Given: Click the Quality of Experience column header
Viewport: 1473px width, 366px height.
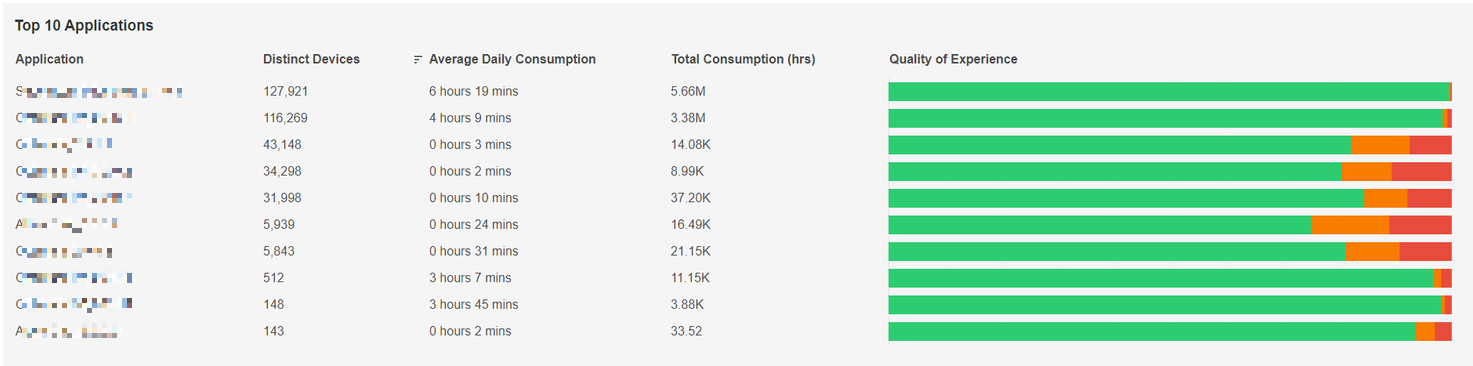Looking at the screenshot, I should pos(953,59).
